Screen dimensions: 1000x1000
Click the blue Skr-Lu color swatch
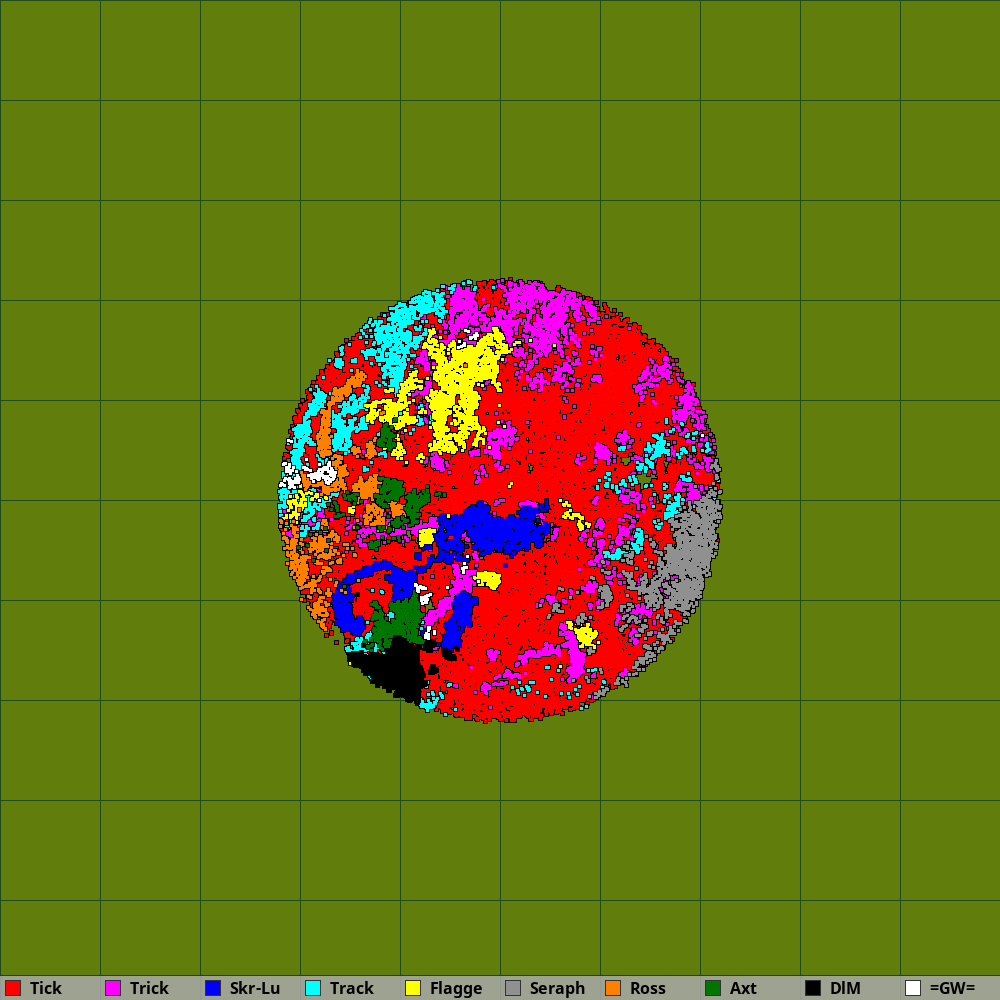click(x=213, y=988)
